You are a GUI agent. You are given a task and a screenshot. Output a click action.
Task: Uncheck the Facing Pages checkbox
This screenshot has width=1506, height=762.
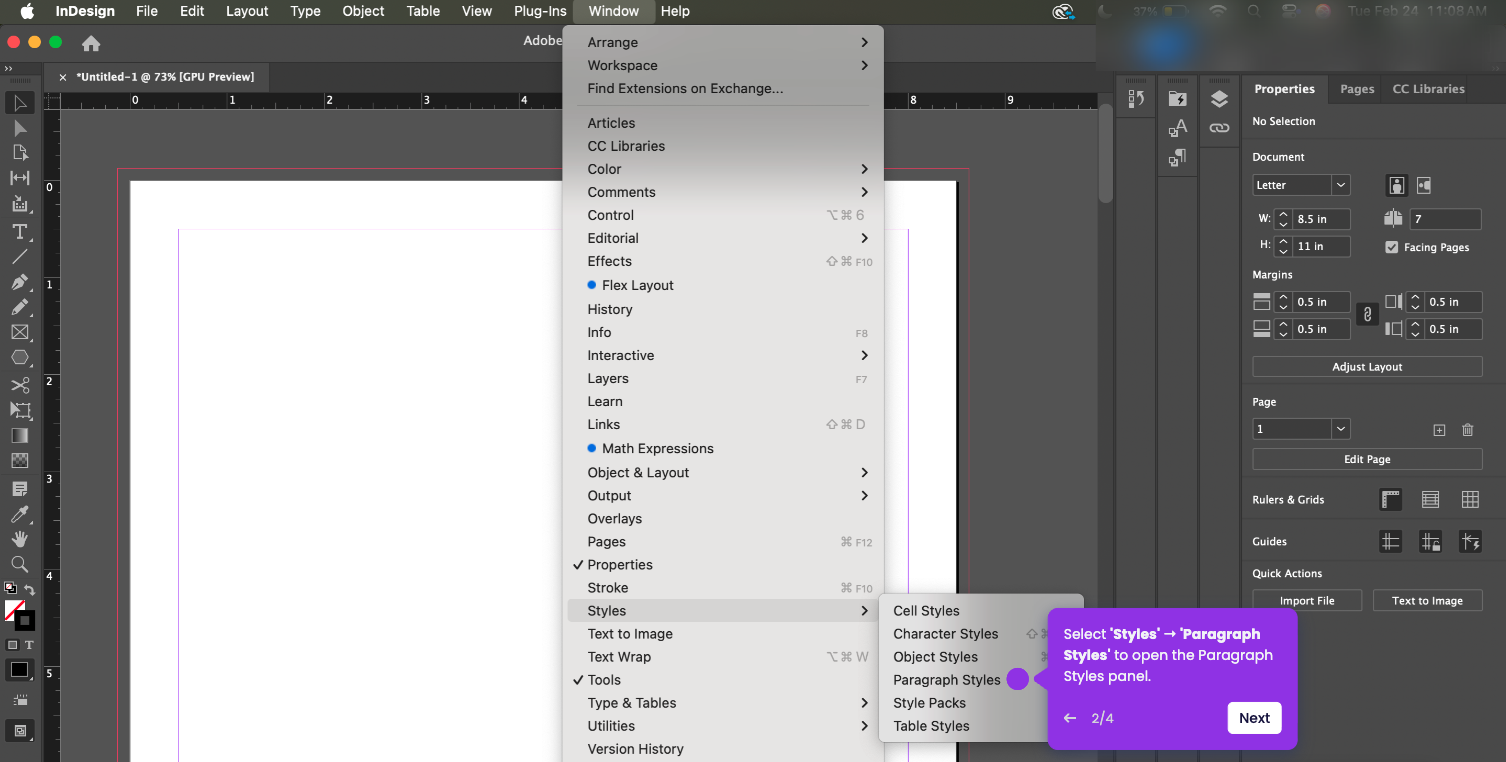click(1391, 247)
